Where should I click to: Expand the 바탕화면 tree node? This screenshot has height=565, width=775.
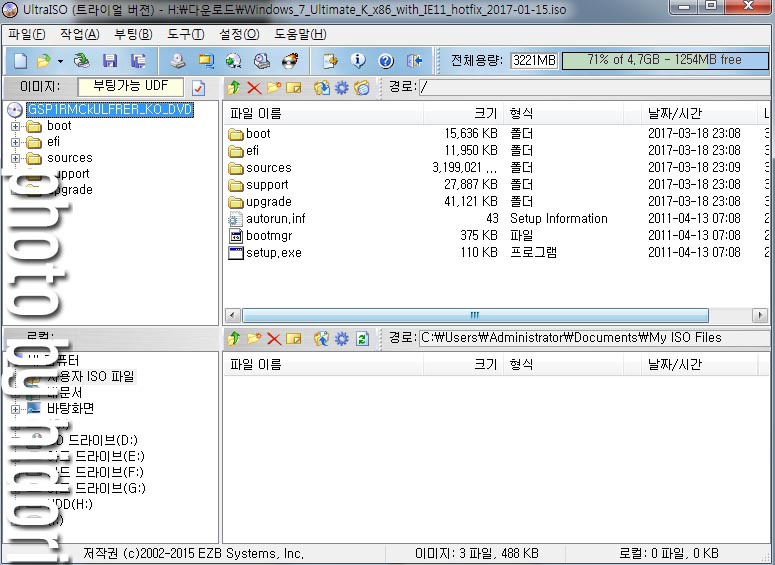(15, 409)
